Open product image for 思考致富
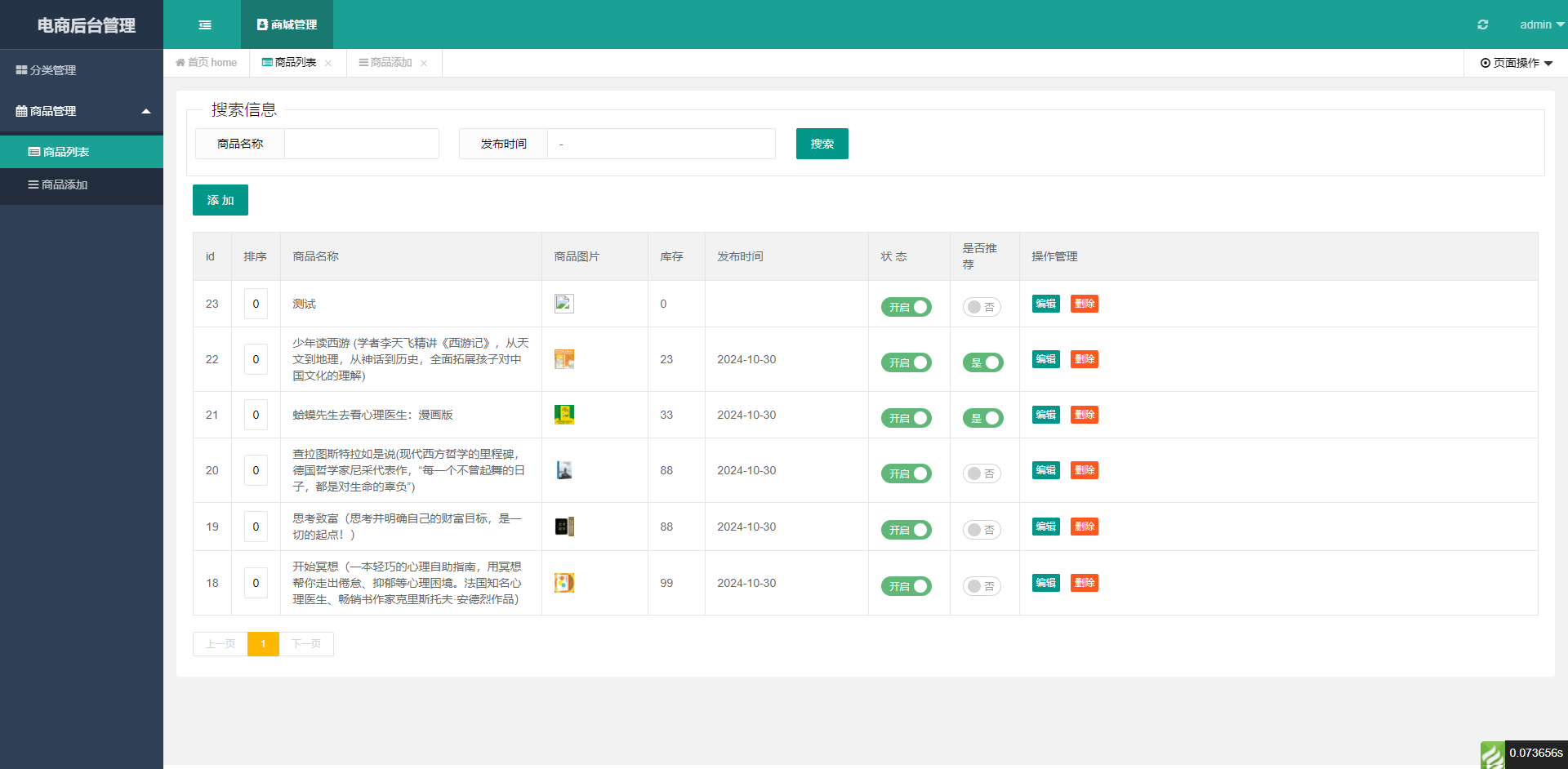This screenshot has height=769, width=1568. click(564, 527)
